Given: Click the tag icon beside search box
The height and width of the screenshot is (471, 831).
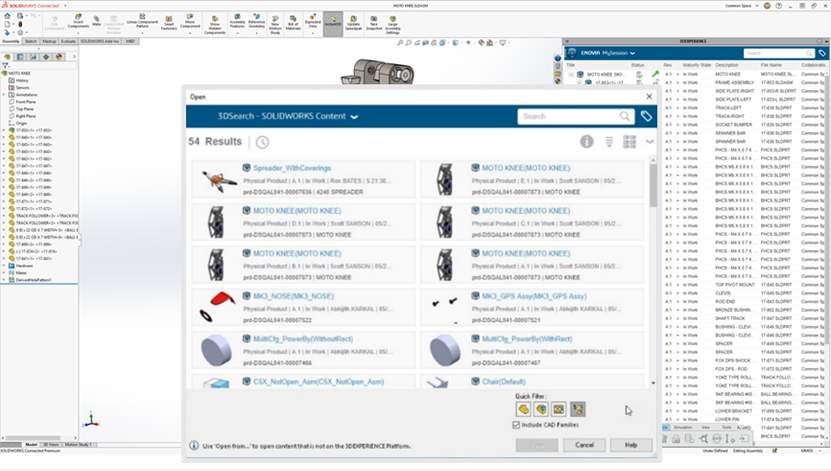Looking at the screenshot, I should (647, 117).
